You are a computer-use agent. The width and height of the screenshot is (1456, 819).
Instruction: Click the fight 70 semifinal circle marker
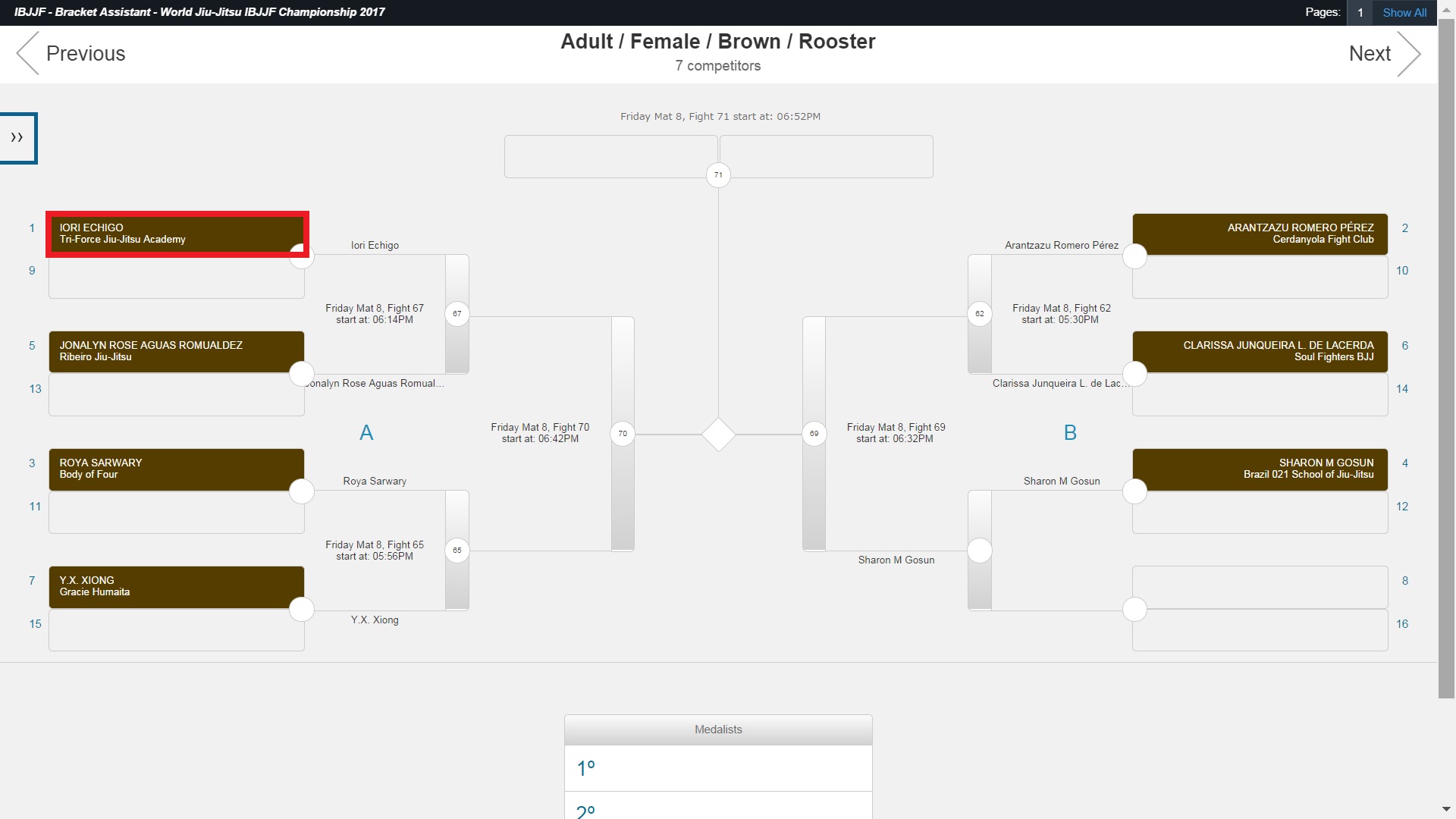pyautogui.click(x=623, y=434)
